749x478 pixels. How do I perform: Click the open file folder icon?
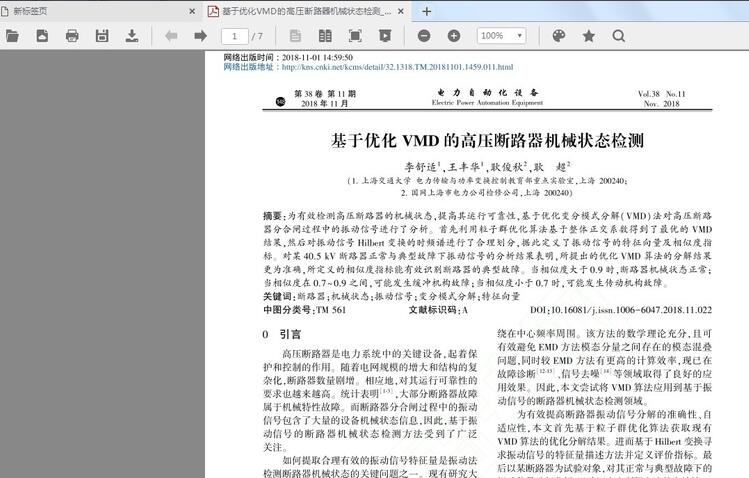(12, 36)
